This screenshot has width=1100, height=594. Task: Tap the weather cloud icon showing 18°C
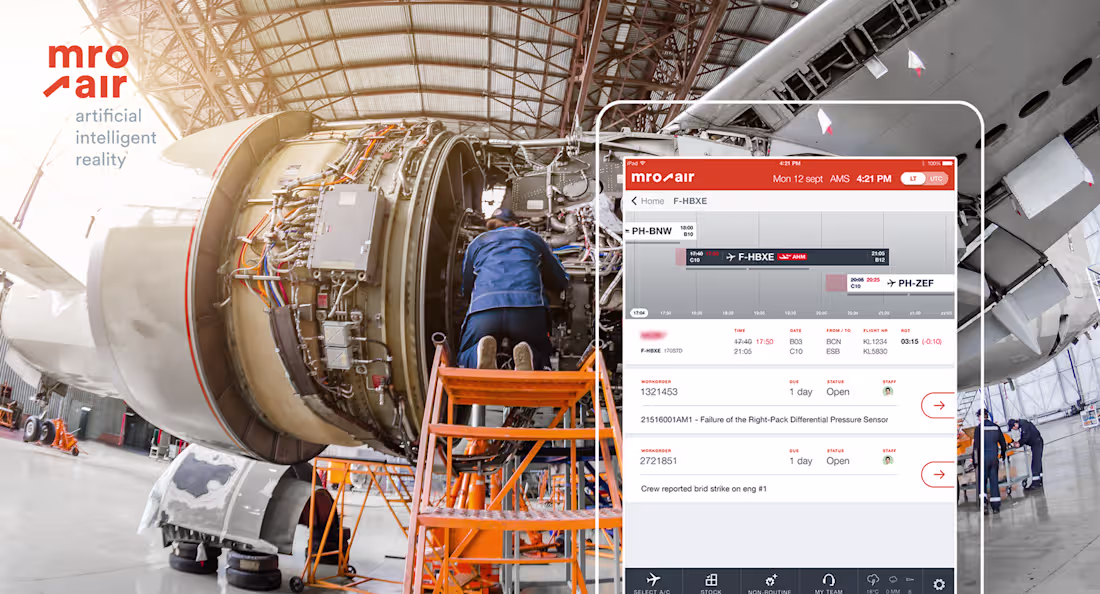873,580
